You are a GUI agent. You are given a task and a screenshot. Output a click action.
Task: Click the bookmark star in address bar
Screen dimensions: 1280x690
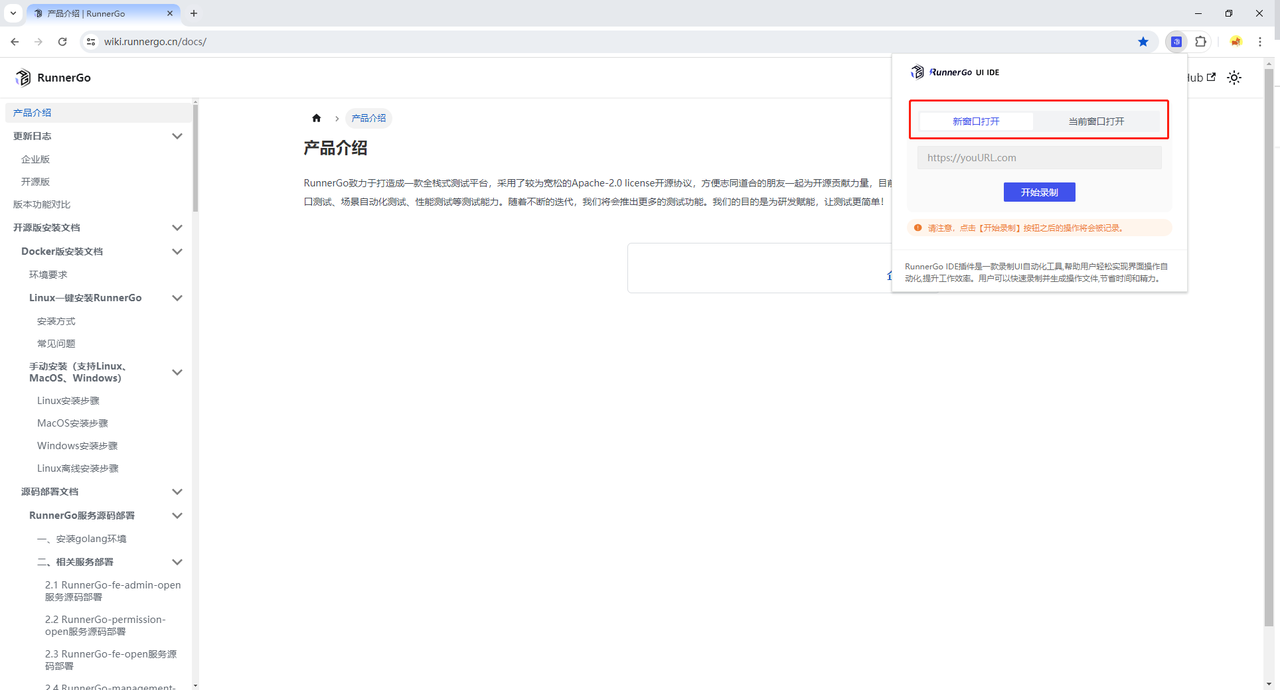pyautogui.click(x=1143, y=42)
